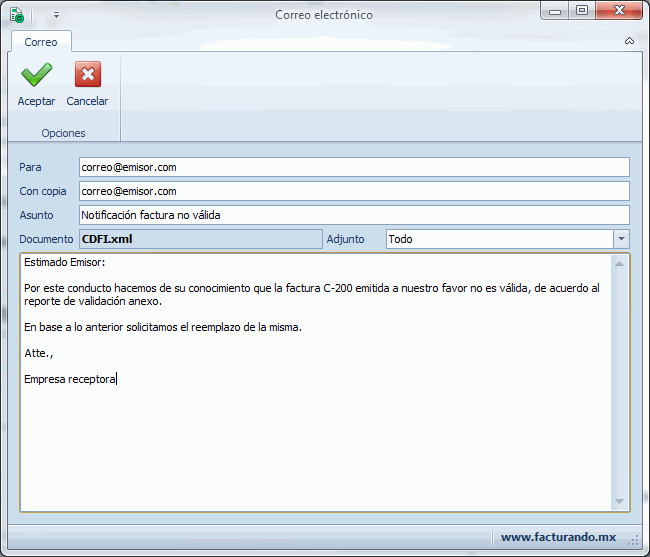
Task: Click inside the email message body
Action: click(315, 440)
